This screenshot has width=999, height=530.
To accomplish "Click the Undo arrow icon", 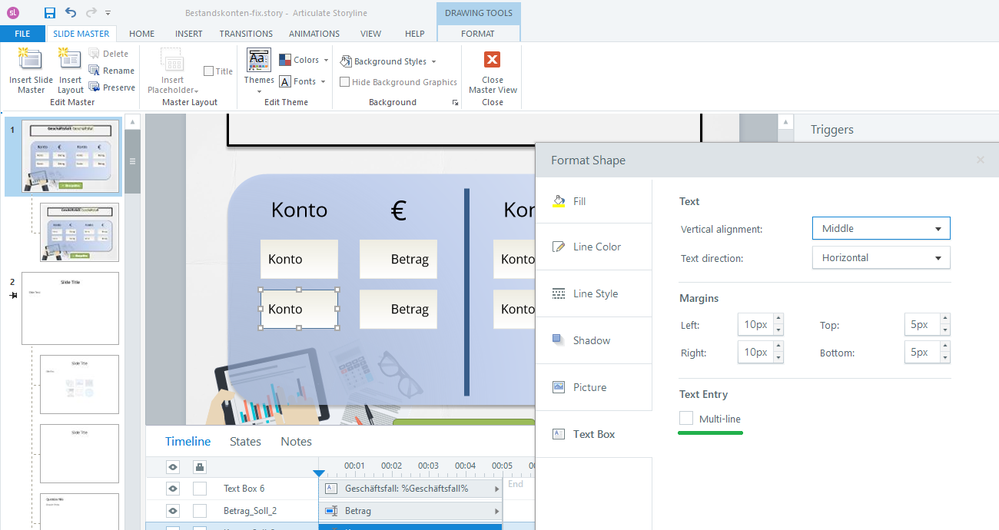I will pos(71,13).
